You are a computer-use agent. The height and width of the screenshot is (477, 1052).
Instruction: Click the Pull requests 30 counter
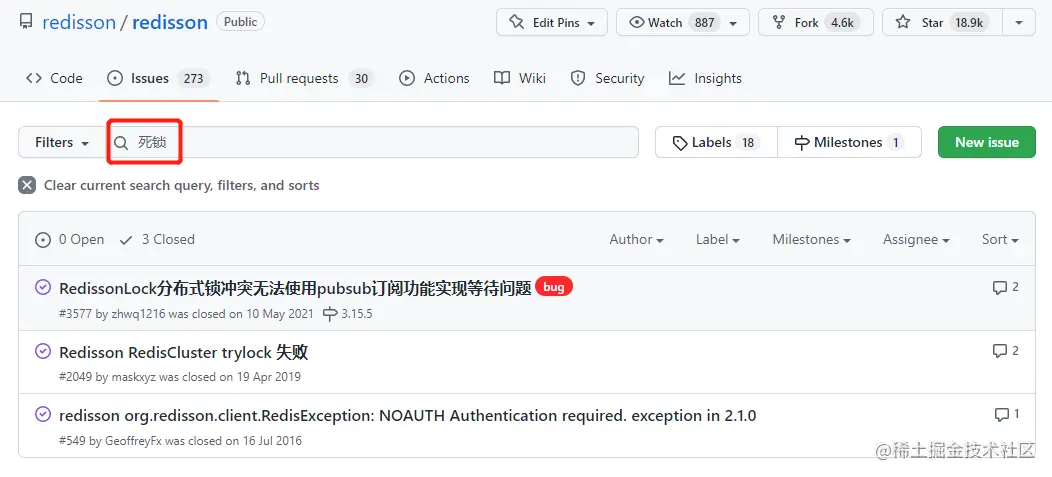coord(361,78)
